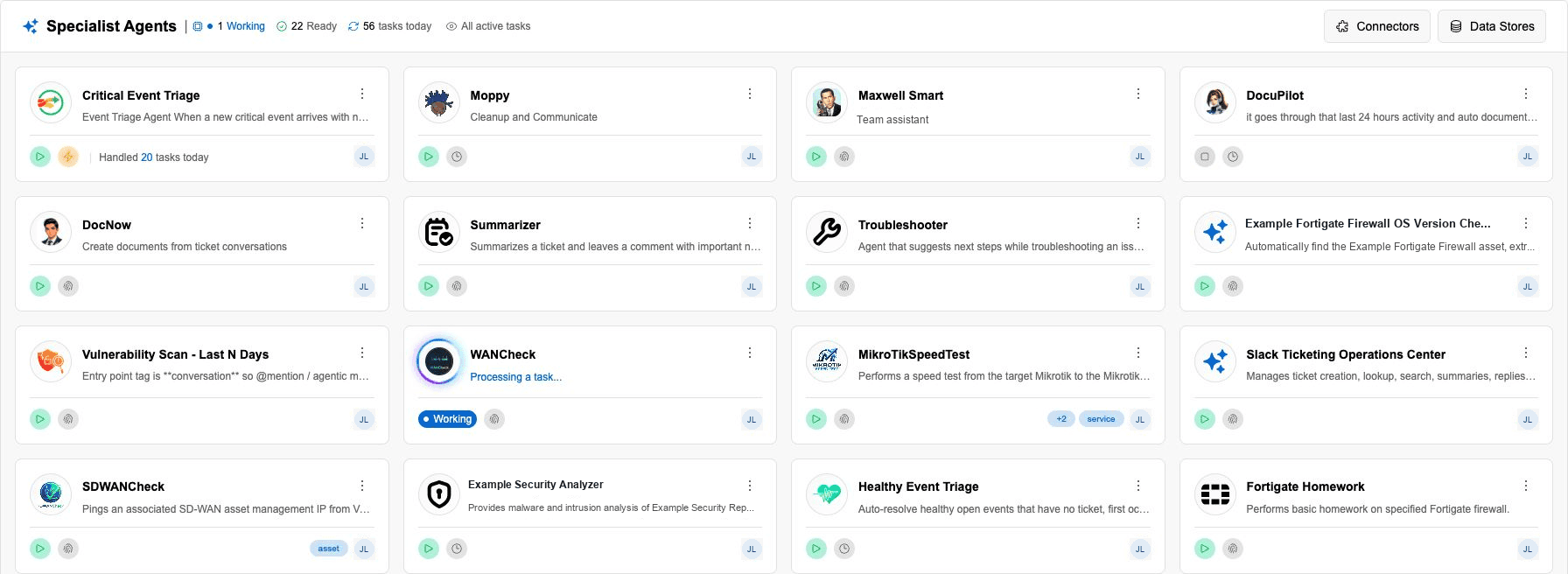Click the lightning trigger icon on Critical Event Triage
This screenshot has height=574, width=1568.
[x=68, y=157]
